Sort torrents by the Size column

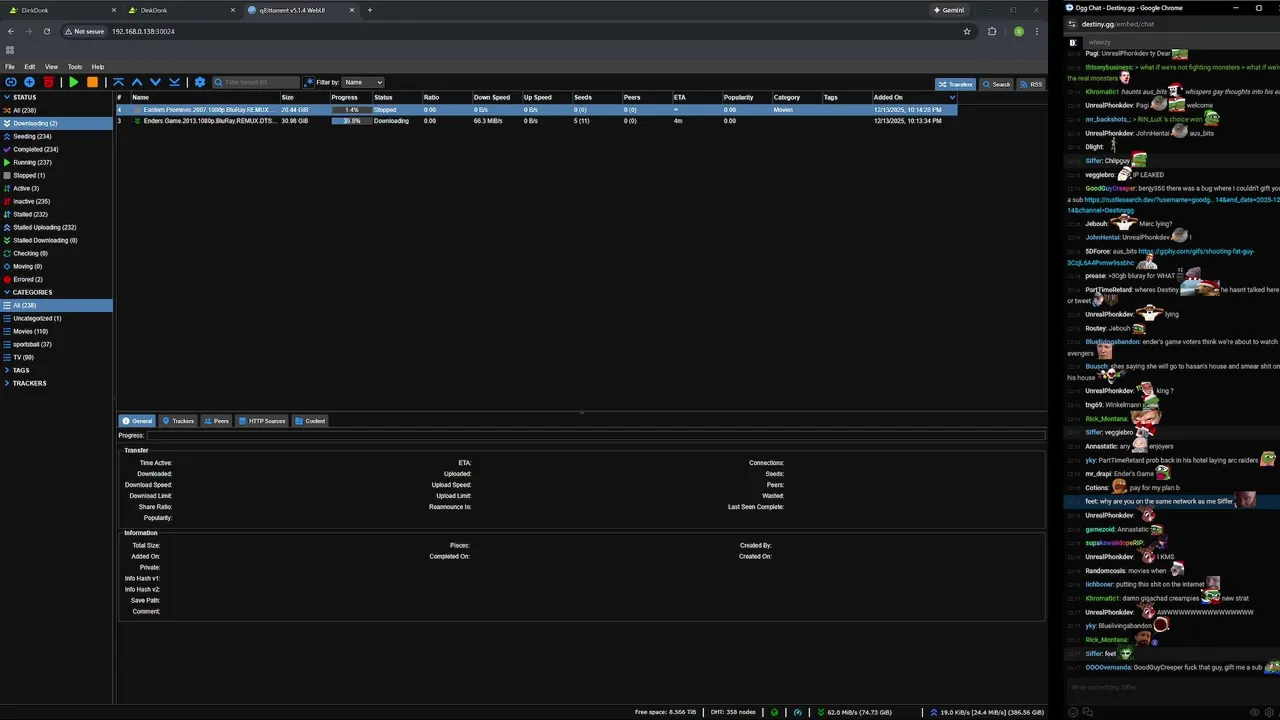[304, 97]
